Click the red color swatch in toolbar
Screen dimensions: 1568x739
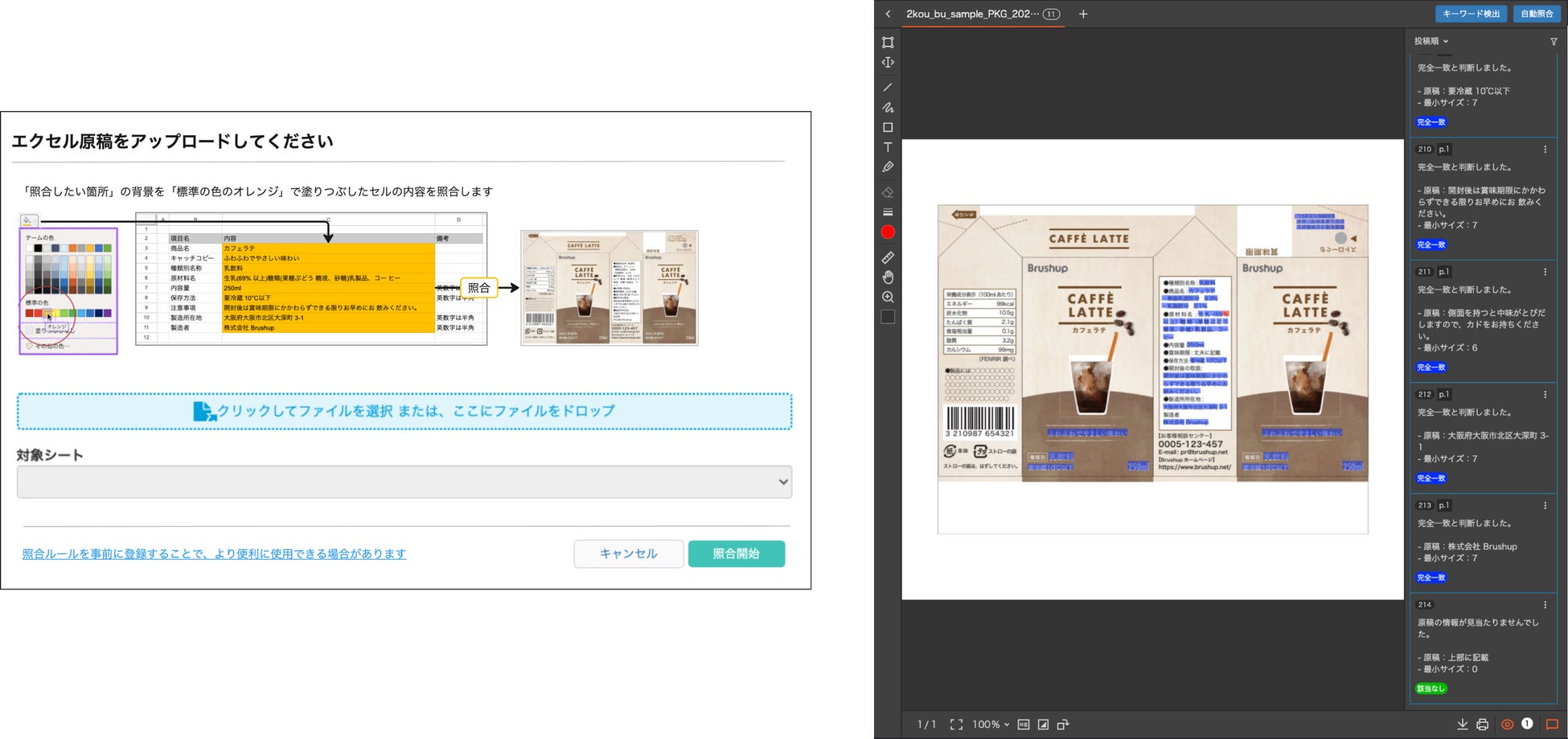pos(888,232)
